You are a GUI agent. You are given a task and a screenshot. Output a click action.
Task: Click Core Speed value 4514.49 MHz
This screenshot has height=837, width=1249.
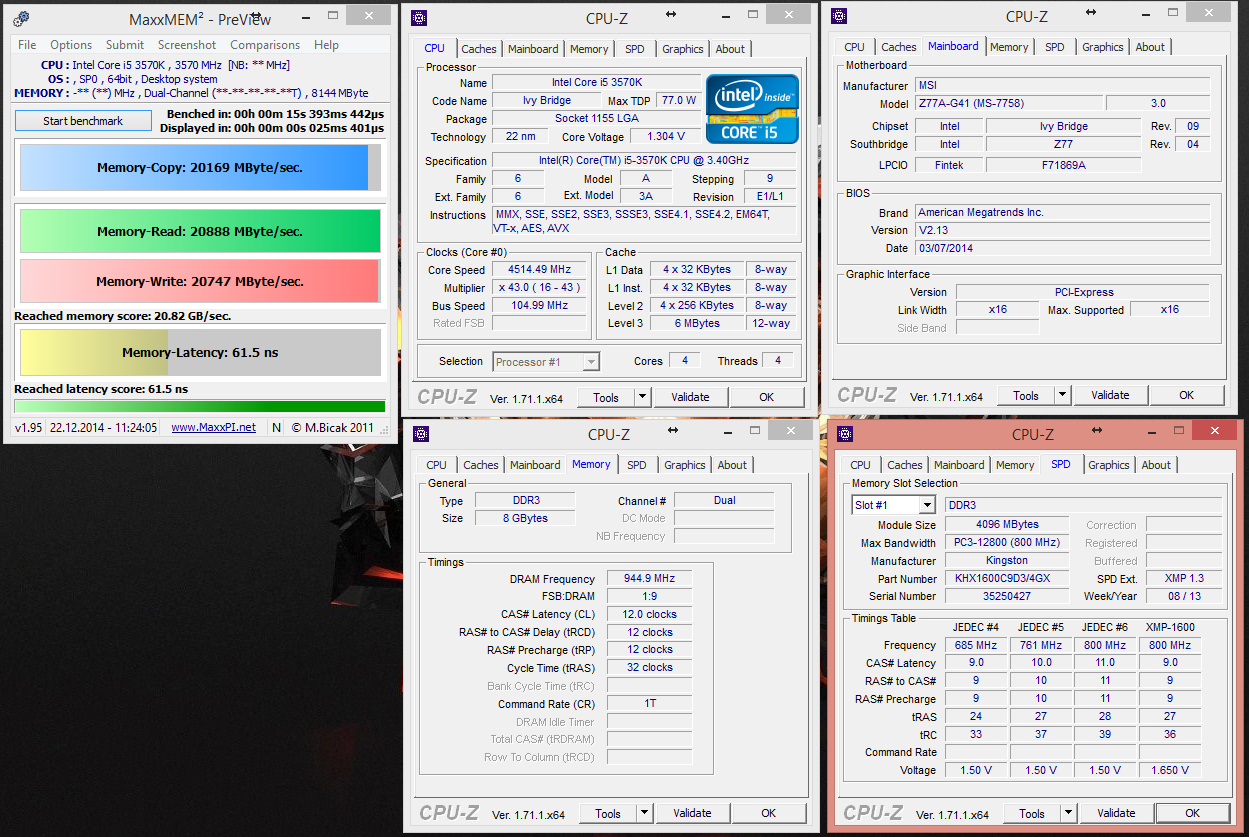[539, 270]
